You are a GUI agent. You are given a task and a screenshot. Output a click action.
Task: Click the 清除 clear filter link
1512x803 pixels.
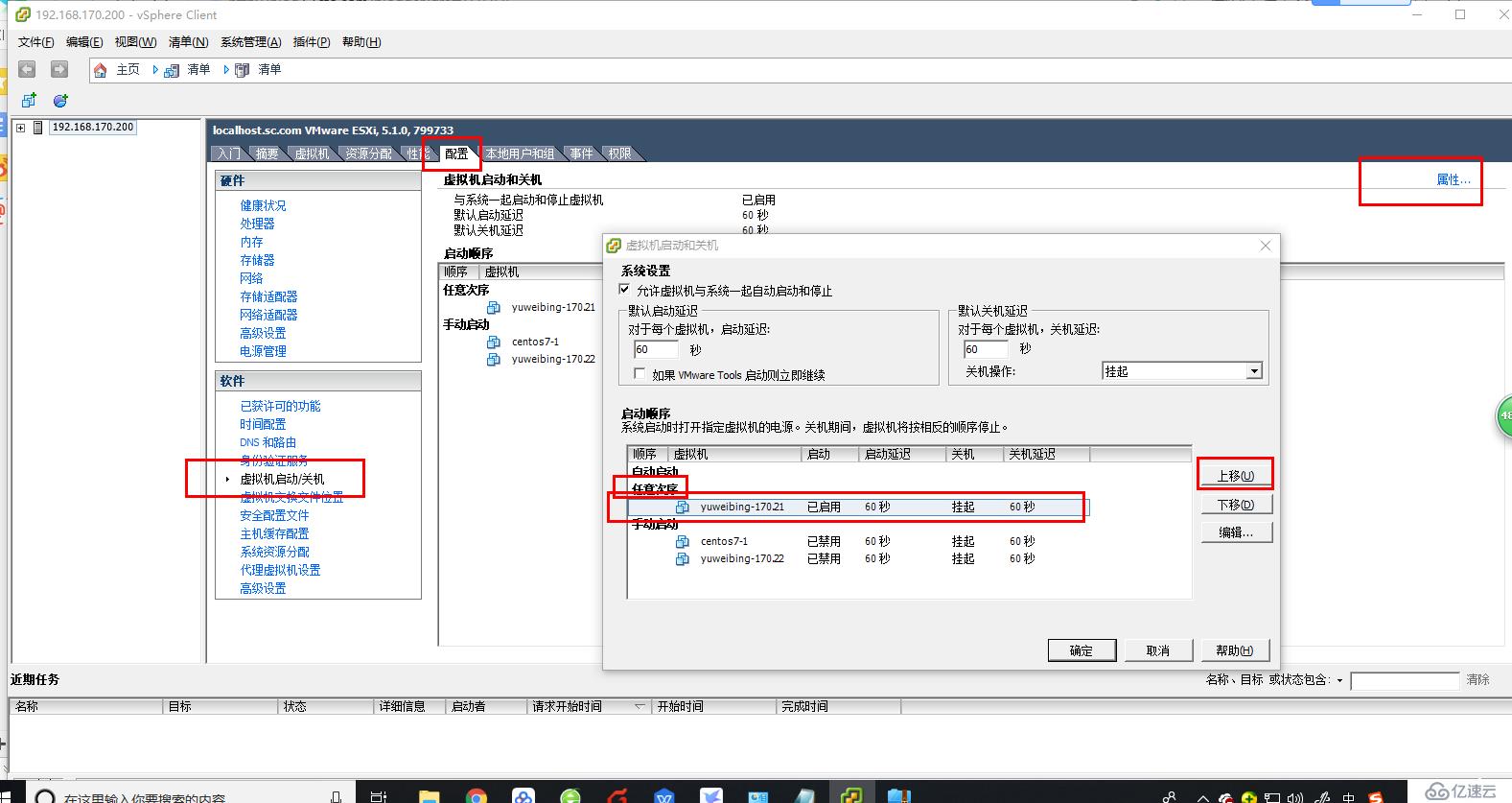(x=1477, y=680)
